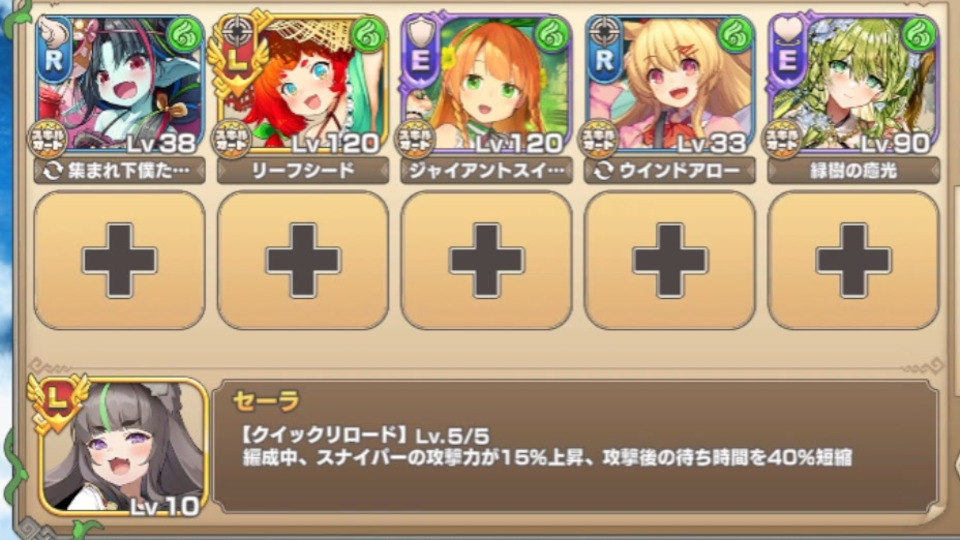This screenshot has height=540, width=960.
Task: Add a card to the first empty slot
Action: [119, 260]
